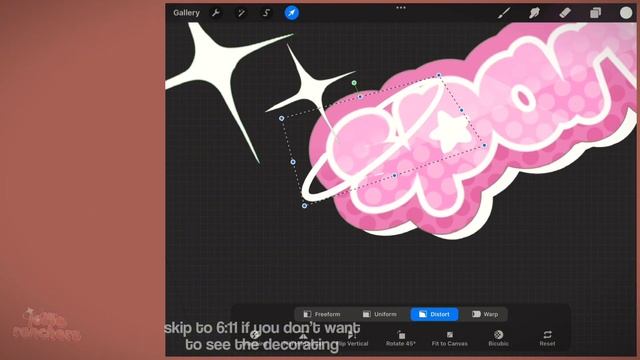Reset the transform

coord(547,339)
